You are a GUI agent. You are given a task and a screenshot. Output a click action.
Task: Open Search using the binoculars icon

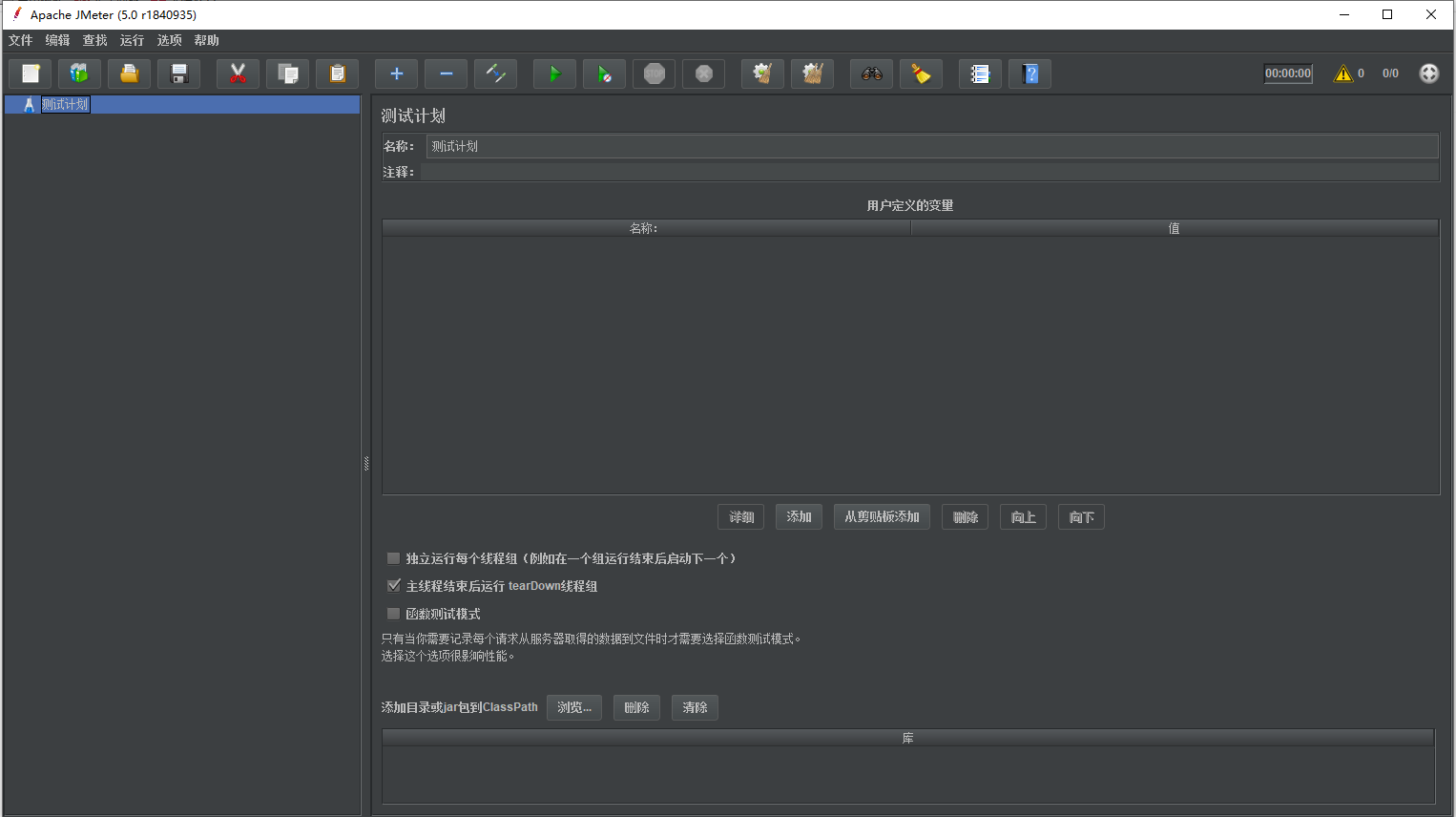[x=872, y=73]
